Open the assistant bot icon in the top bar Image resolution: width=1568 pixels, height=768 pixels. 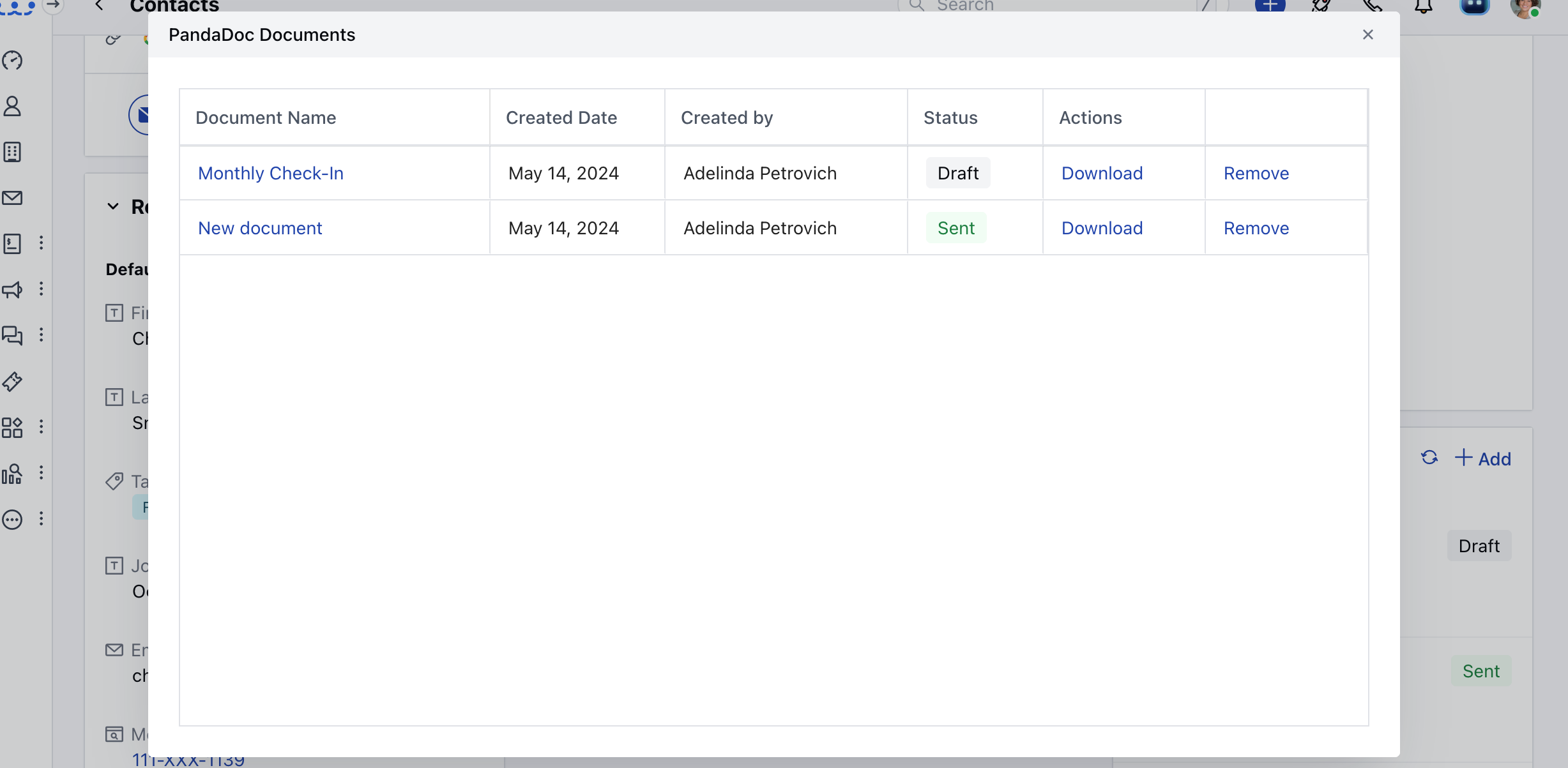click(1475, 6)
